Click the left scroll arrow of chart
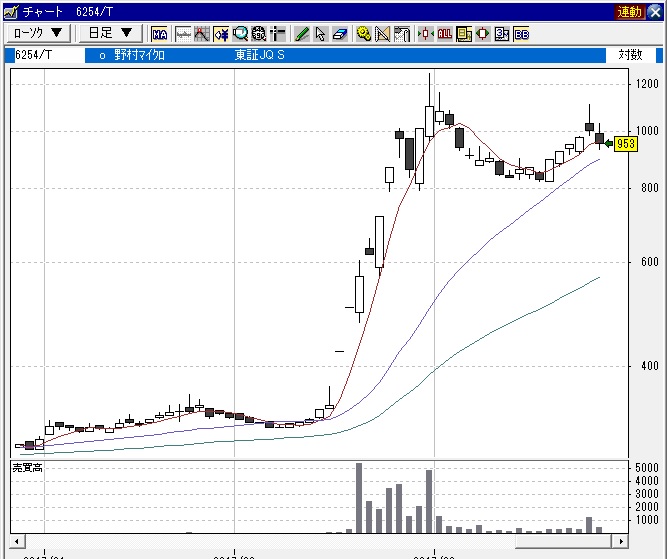Image resolution: width=667 pixels, height=559 pixels. (17, 541)
